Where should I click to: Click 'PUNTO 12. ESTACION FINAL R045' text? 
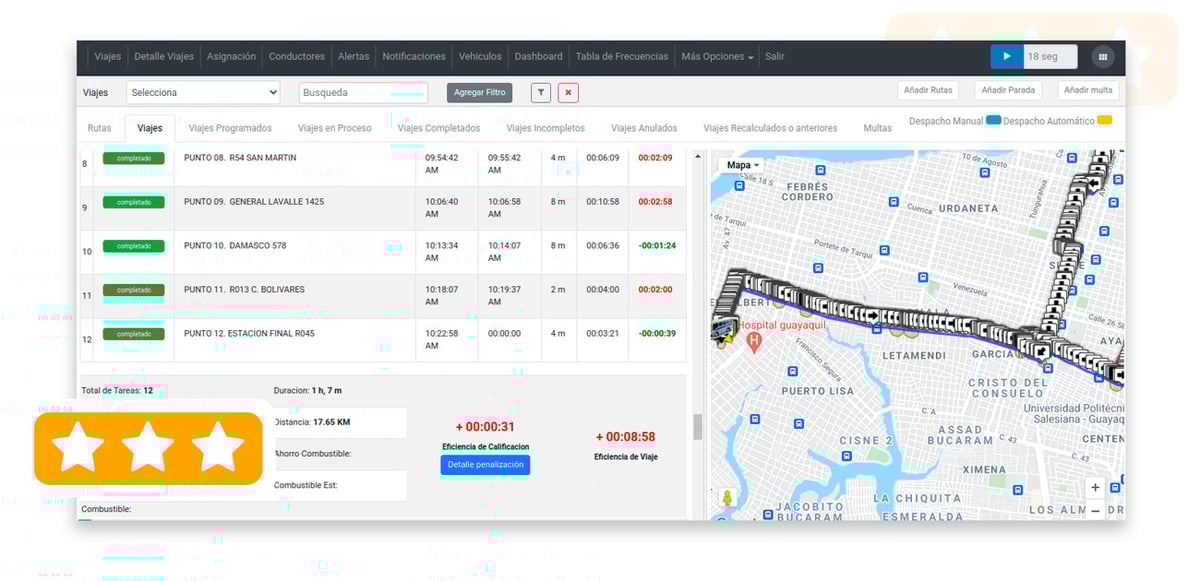tap(249, 334)
